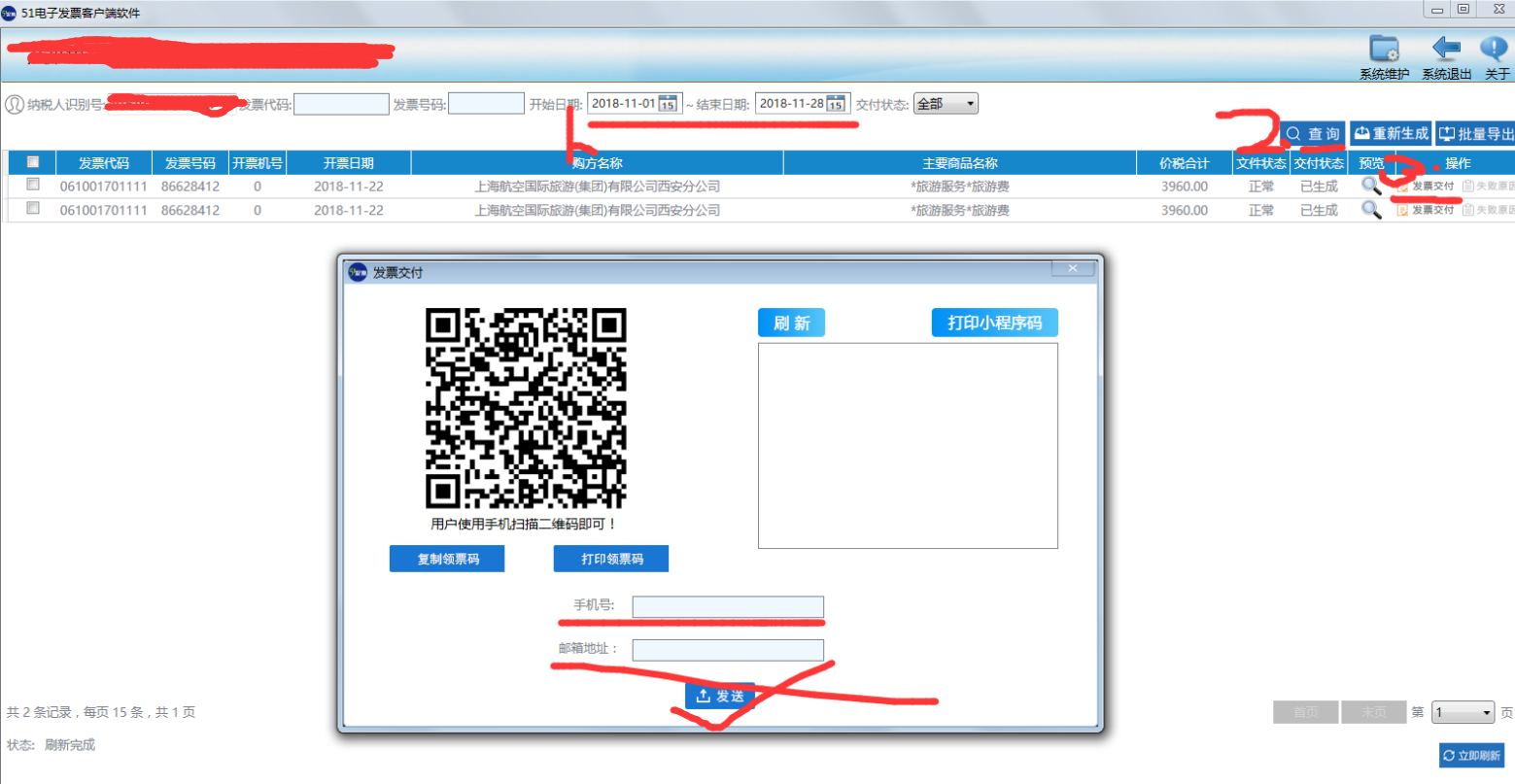Click the preview magnifier in the second invoice row
This screenshot has height=784, width=1515.
pyautogui.click(x=1371, y=210)
